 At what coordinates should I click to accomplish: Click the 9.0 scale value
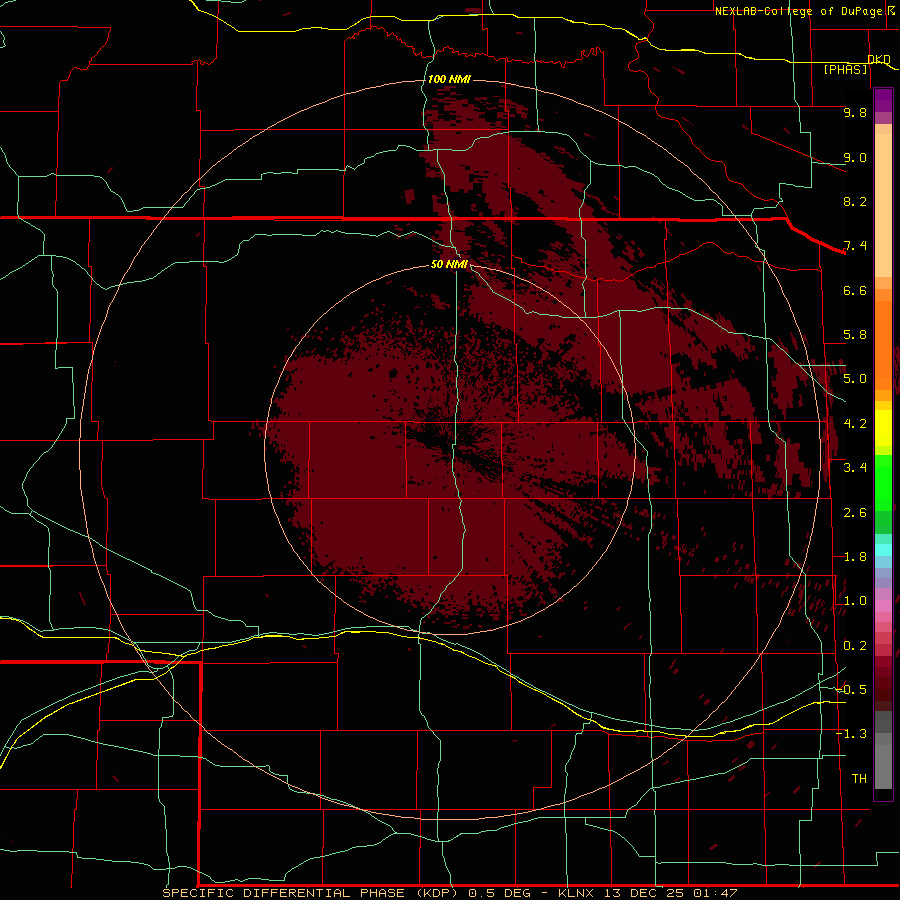pyautogui.click(x=855, y=157)
